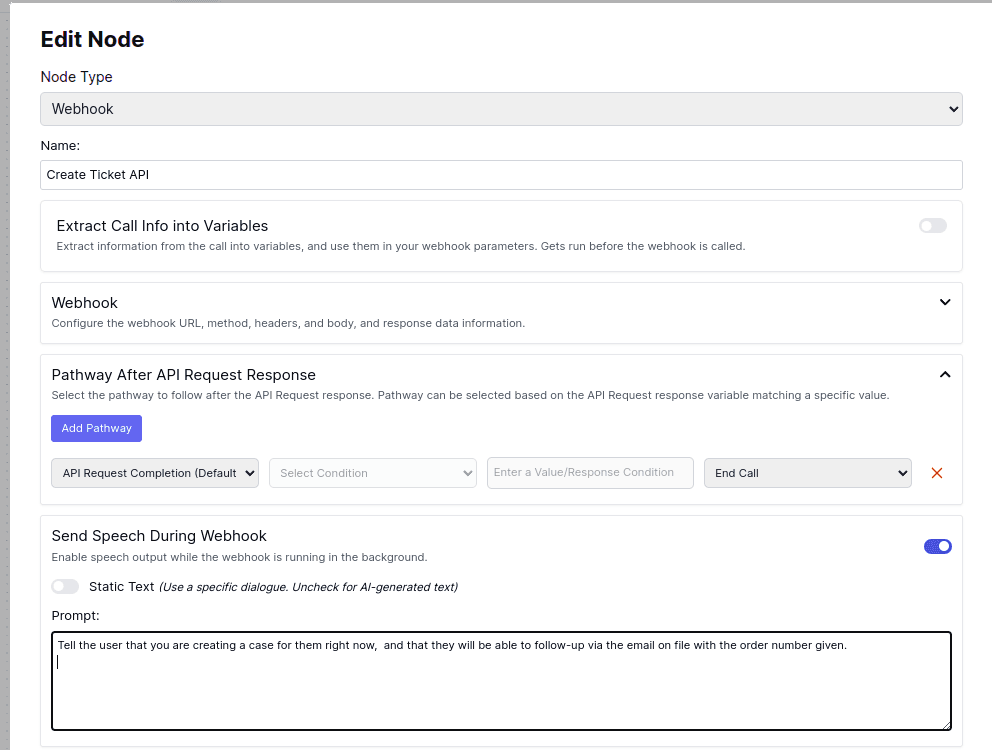Focus the Name field containing Create Ticket API

click(501, 175)
